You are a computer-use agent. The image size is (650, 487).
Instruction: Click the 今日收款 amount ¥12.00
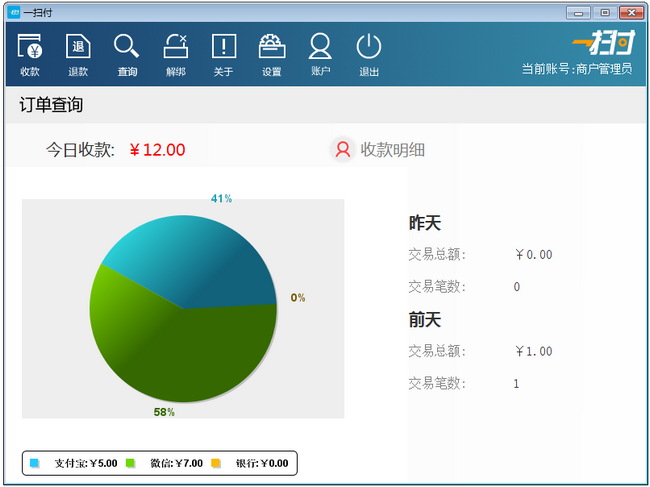pos(157,150)
